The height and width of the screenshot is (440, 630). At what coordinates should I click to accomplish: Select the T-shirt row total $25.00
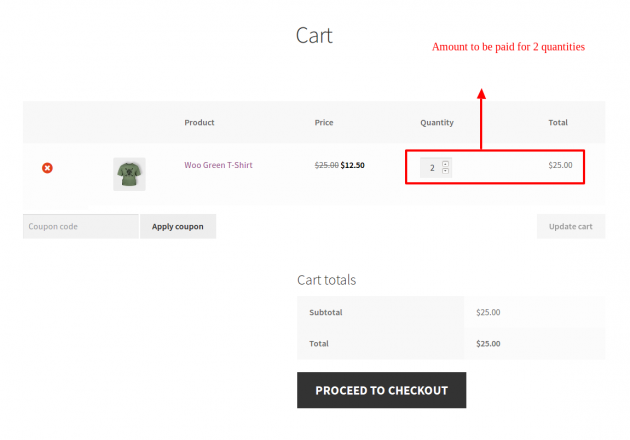(560, 165)
